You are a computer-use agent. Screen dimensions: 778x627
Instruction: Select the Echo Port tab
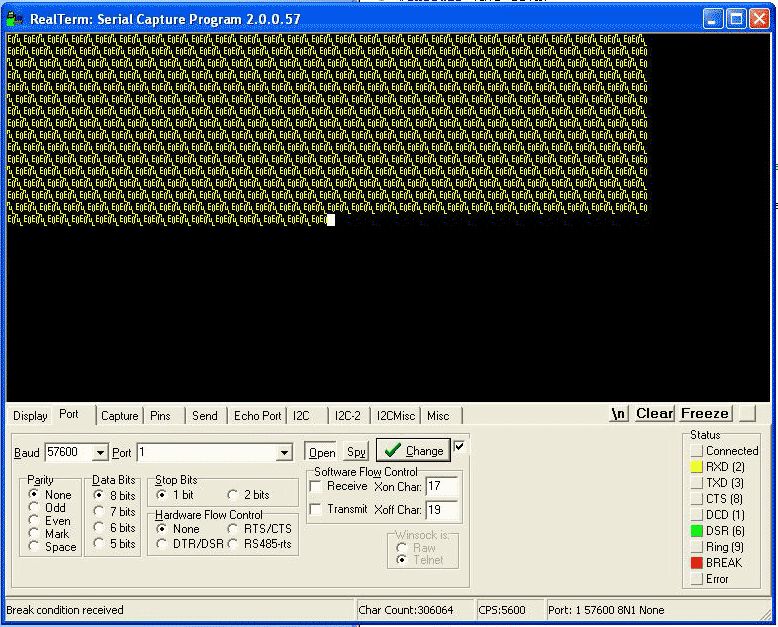(x=257, y=416)
